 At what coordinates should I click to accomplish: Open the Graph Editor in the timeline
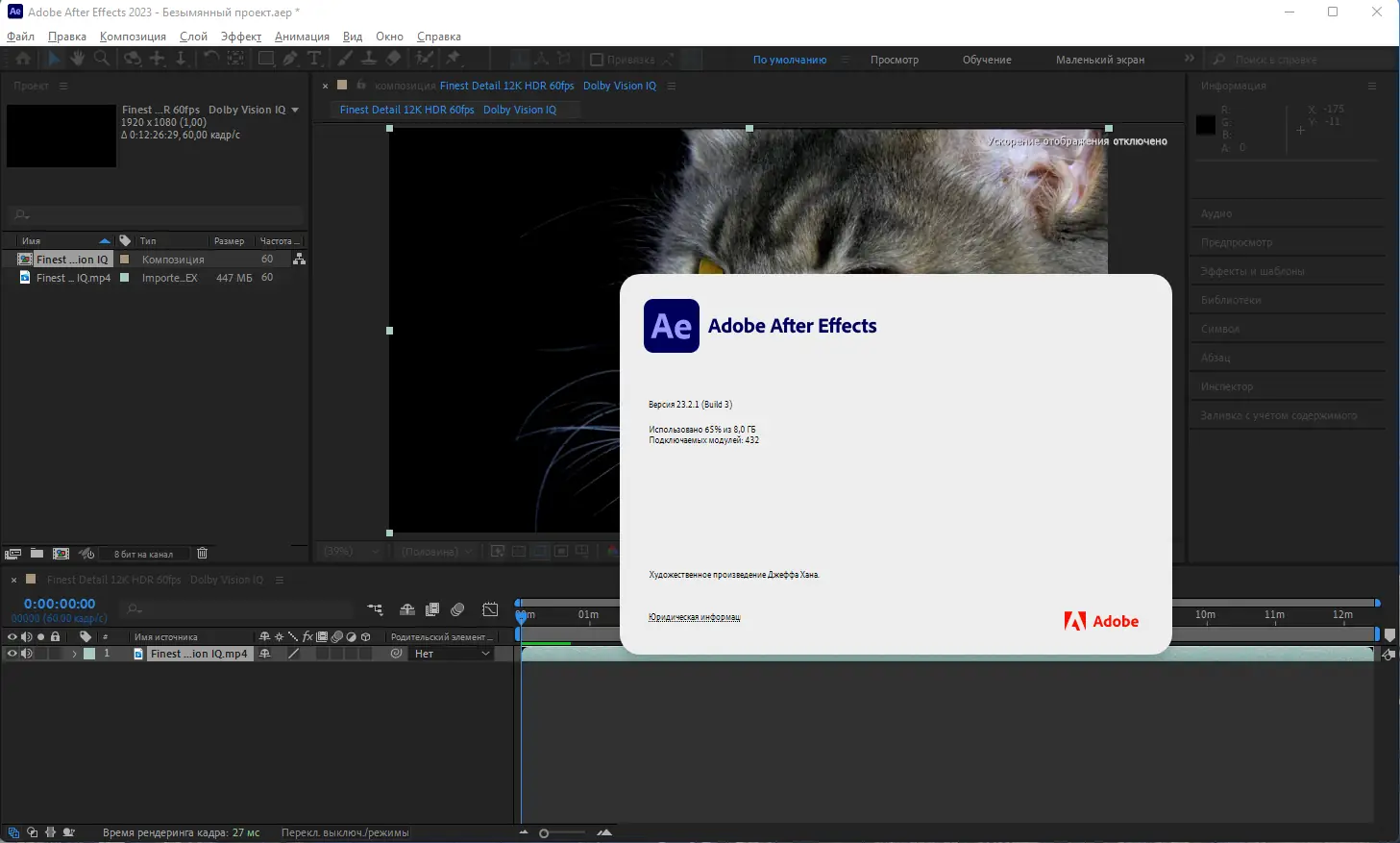coord(490,609)
